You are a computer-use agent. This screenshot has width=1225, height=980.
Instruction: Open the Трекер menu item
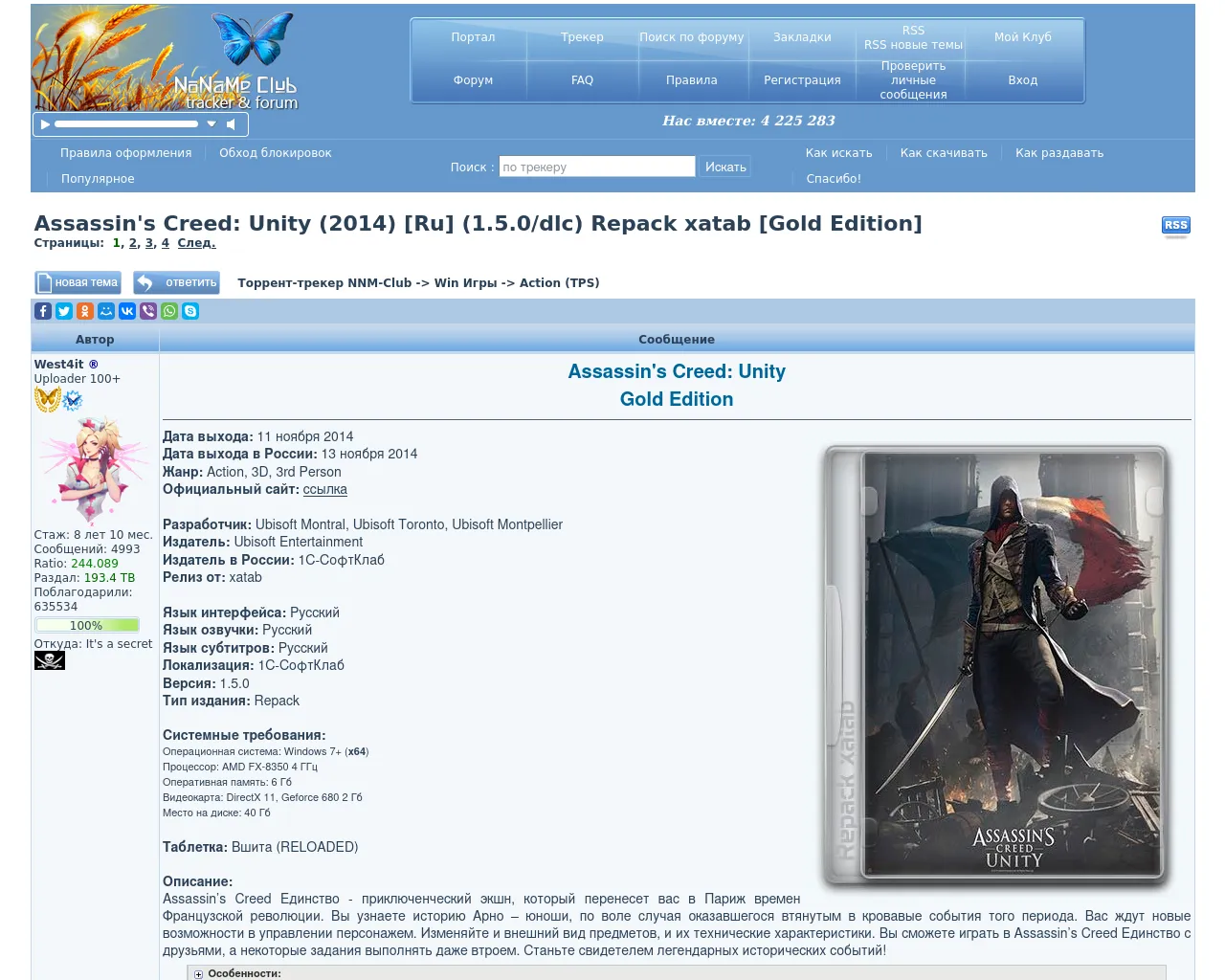[582, 37]
